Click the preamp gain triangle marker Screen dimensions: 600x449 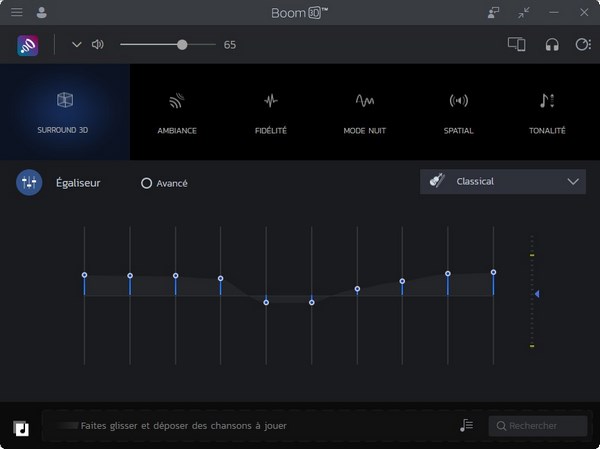pyautogui.click(x=537, y=294)
